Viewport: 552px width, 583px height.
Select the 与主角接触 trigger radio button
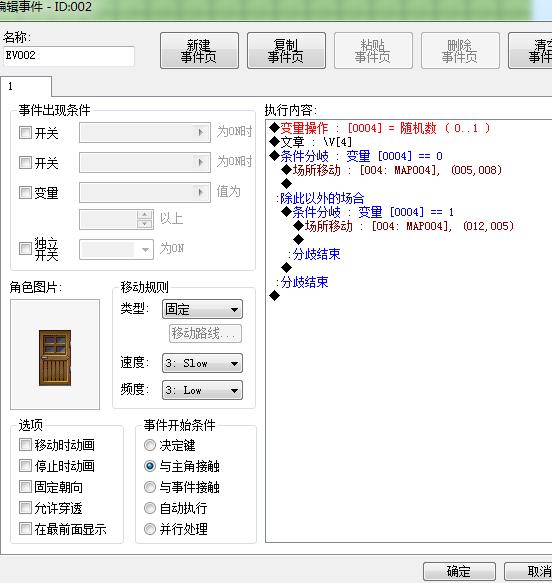[150, 466]
